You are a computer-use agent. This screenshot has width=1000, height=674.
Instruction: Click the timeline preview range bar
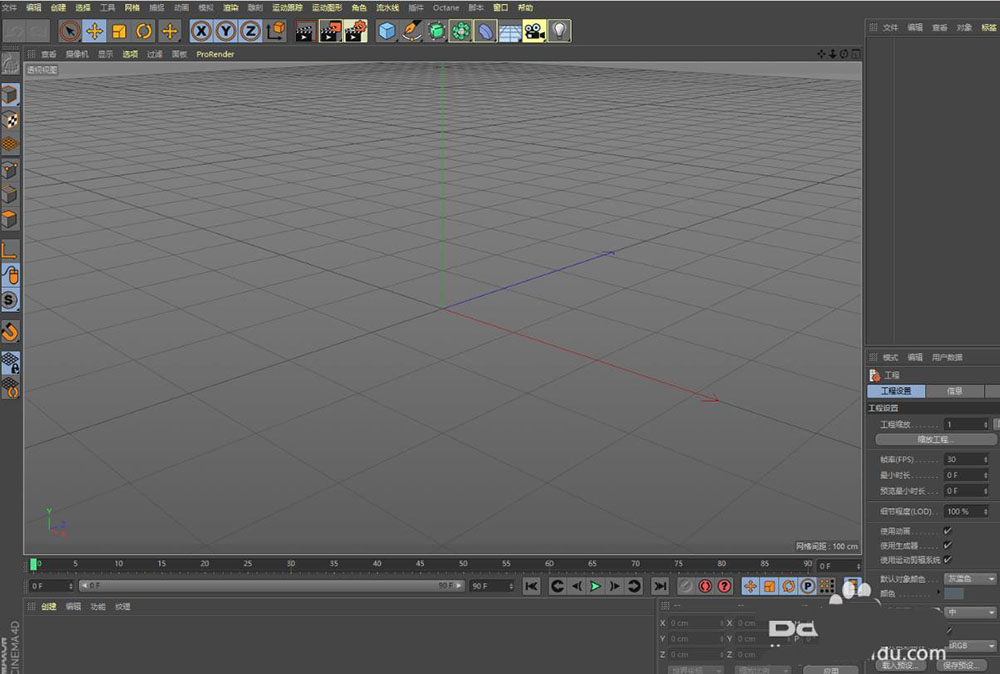(x=271, y=585)
